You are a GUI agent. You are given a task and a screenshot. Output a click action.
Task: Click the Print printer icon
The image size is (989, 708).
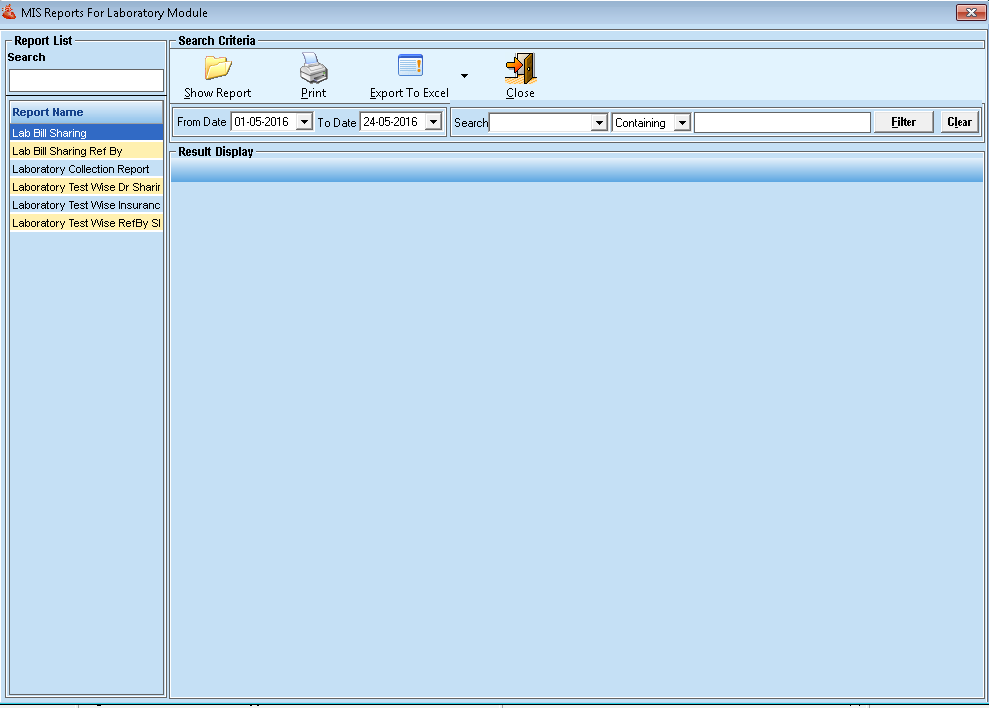point(313,68)
